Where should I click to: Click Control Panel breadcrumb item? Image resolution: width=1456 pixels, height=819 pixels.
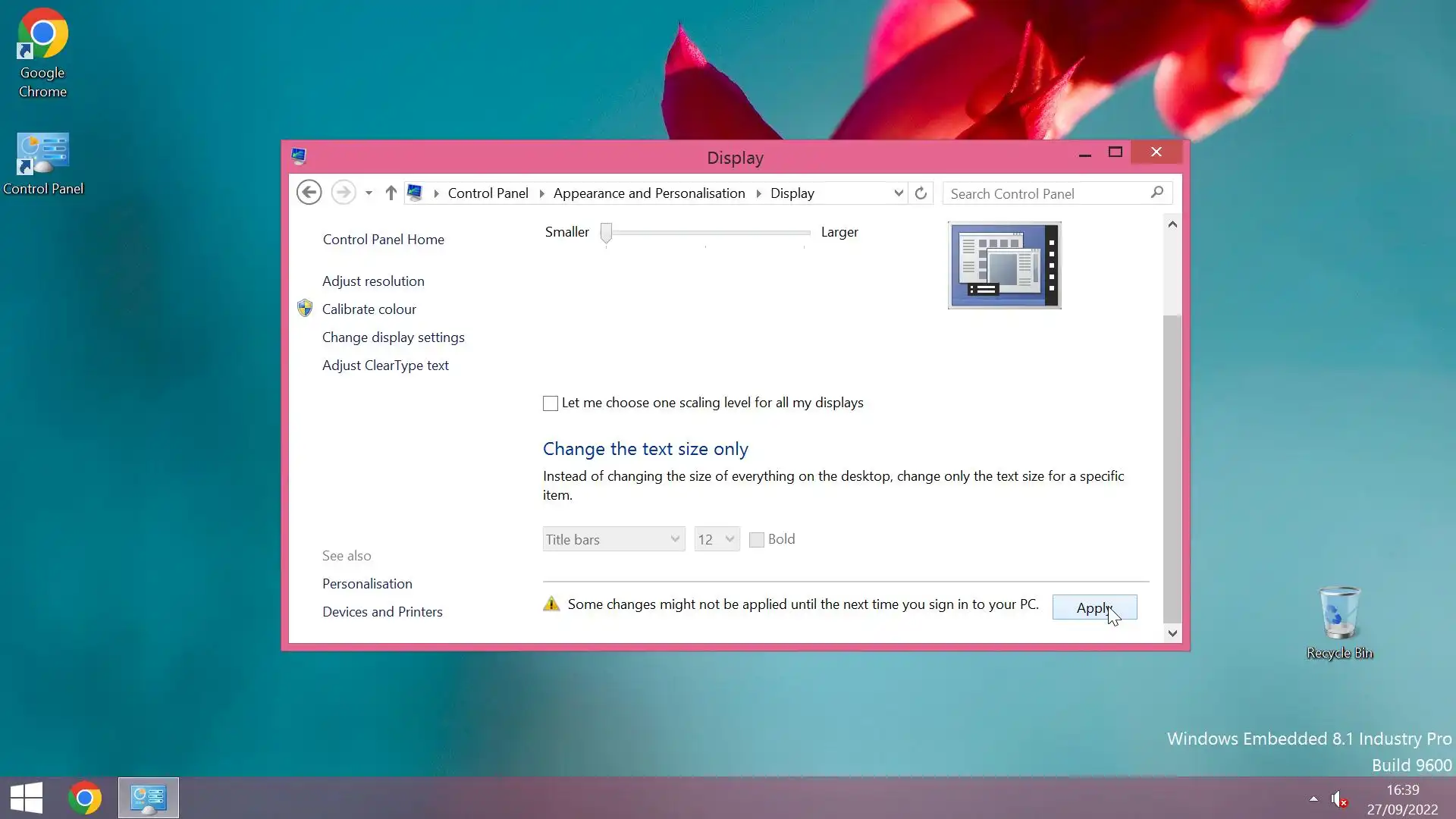pos(488,193)
